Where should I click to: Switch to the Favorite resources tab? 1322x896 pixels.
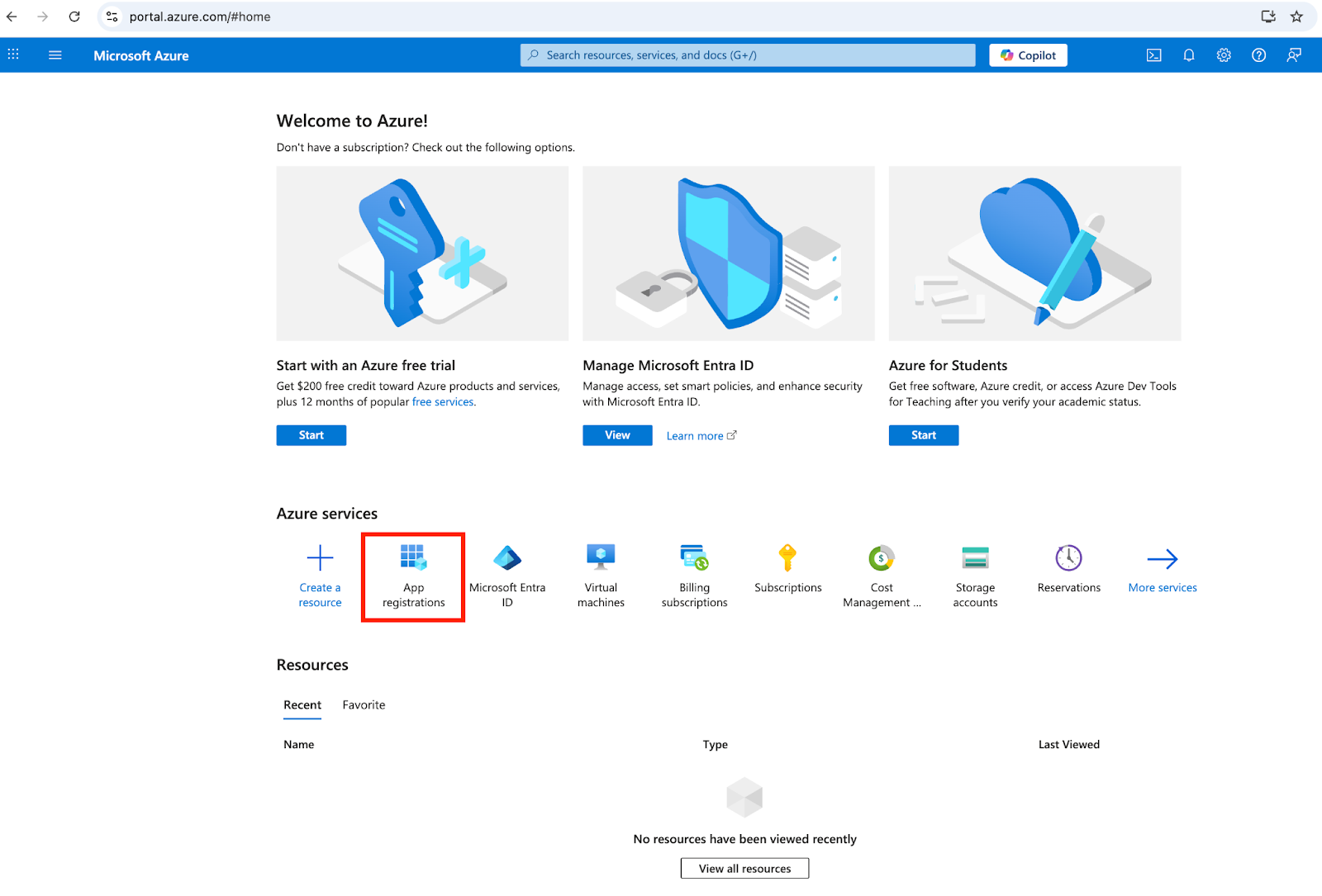coord(364,705)
